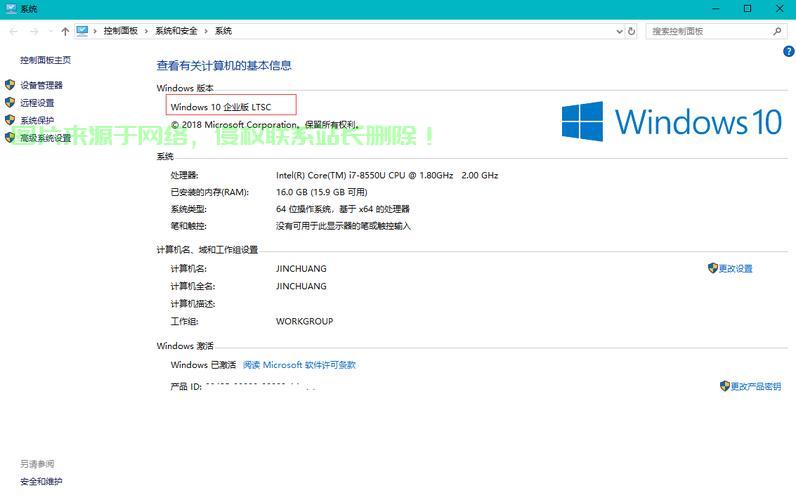Click the 2018 Microsoft Corporation copyright text
The image size is (796, 500).
click(x=265, y=124)
